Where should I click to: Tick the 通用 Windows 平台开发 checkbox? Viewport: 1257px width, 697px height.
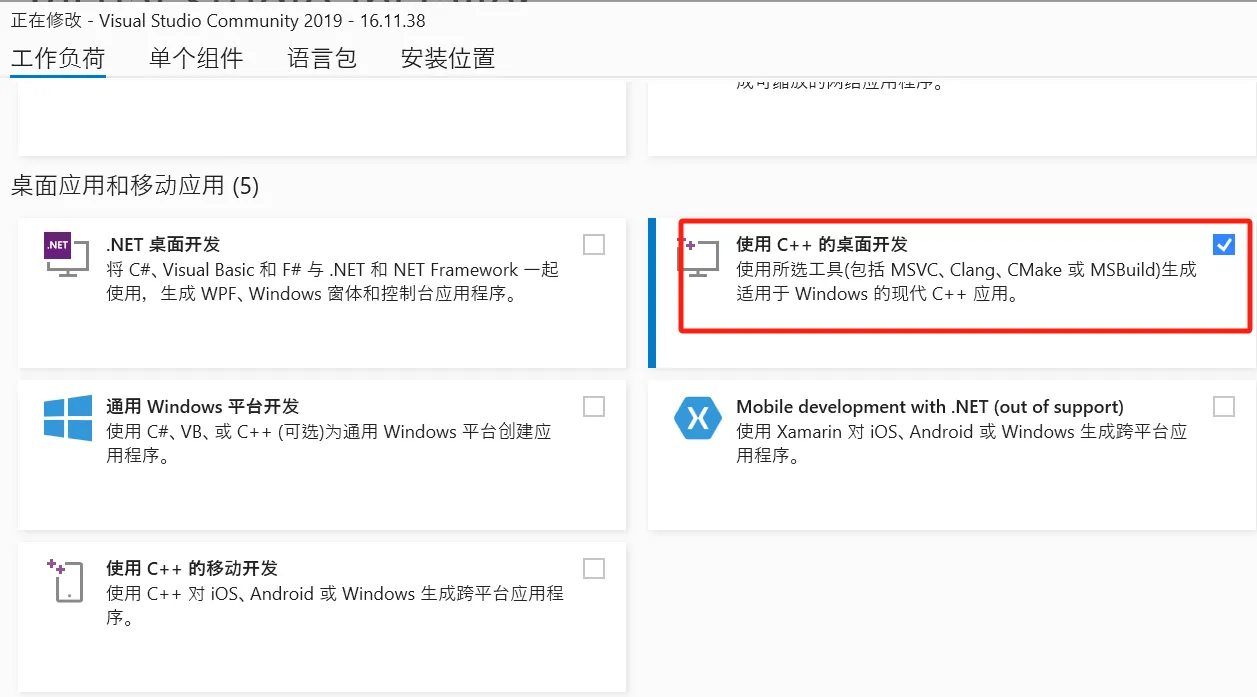click(594, 406)
